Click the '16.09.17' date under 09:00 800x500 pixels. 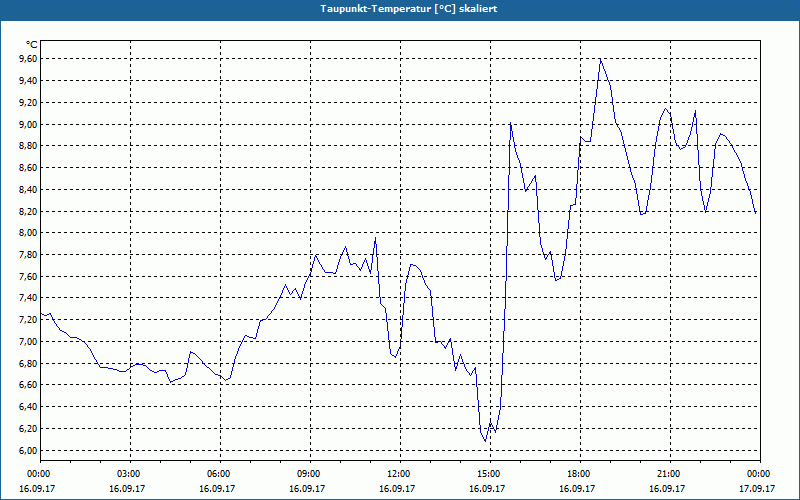307,488
